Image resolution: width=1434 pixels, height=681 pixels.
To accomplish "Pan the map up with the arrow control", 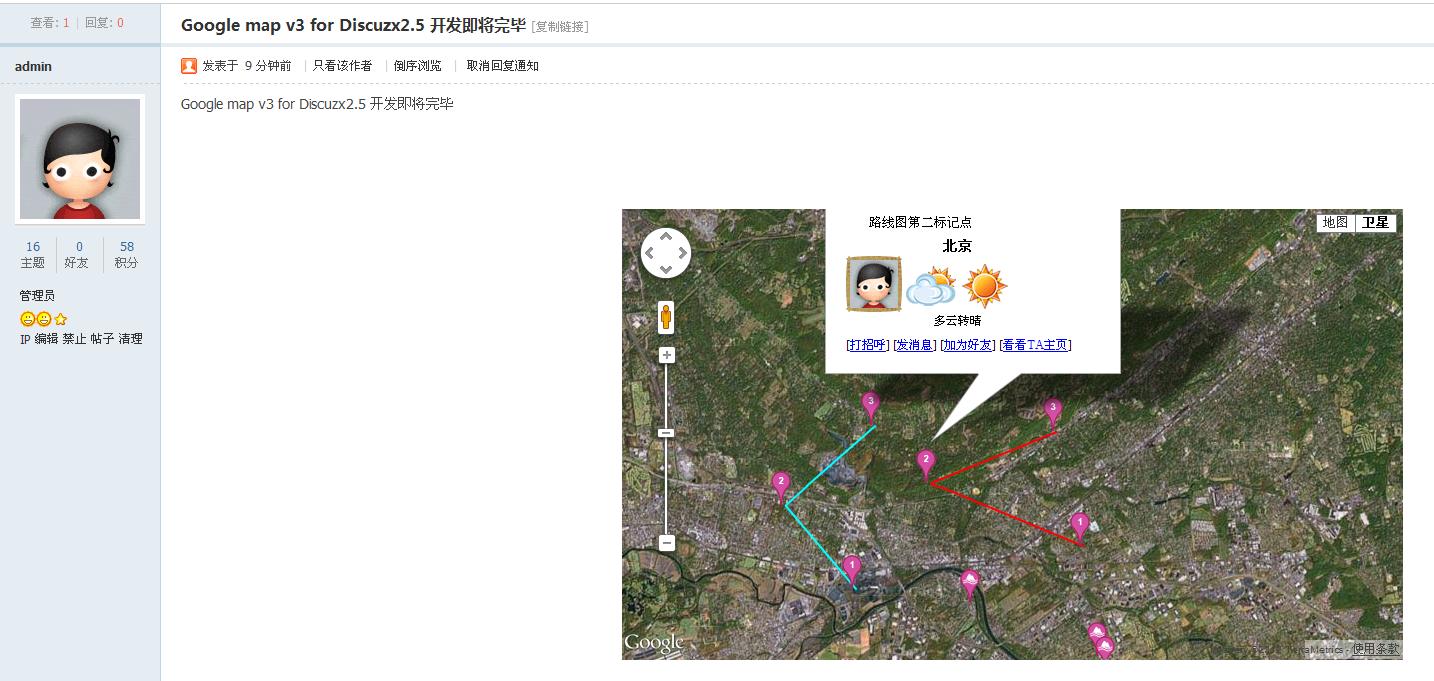I will pyautogui.click(x=666, y=237).
